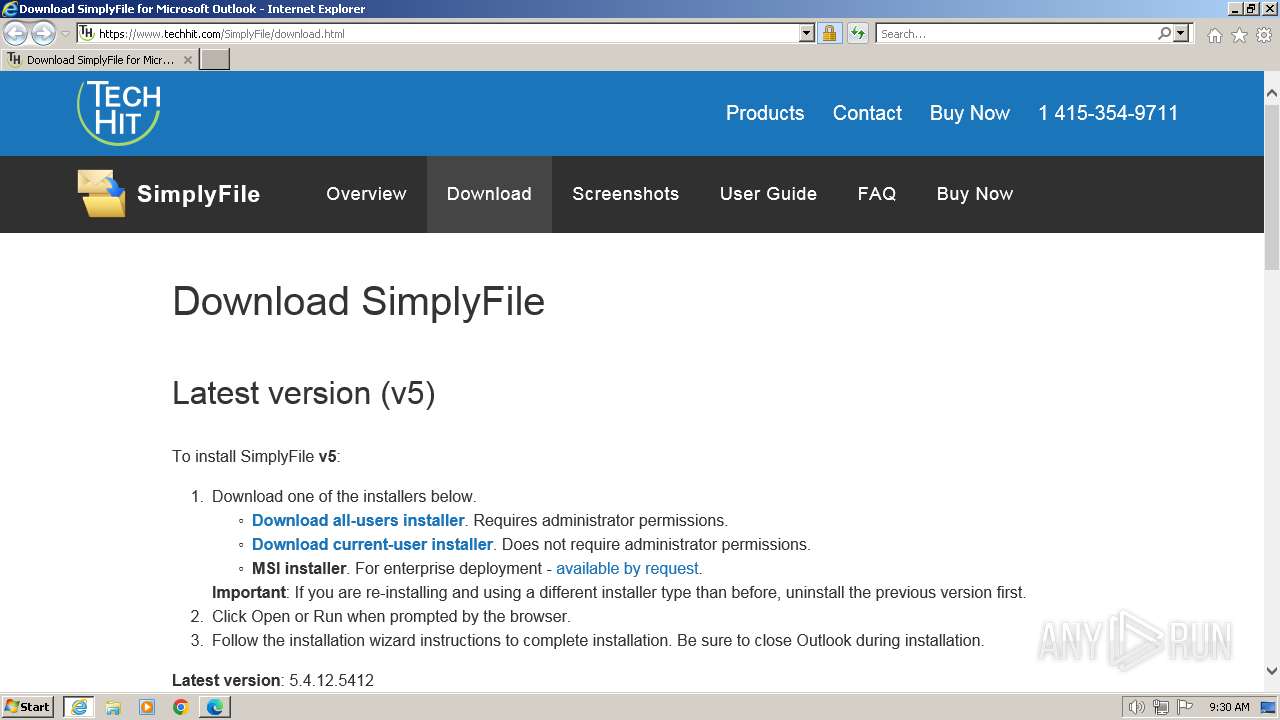Launch media player from the taskbar
This screenshot has height=720, width=1280.
(x=147, y=707)
